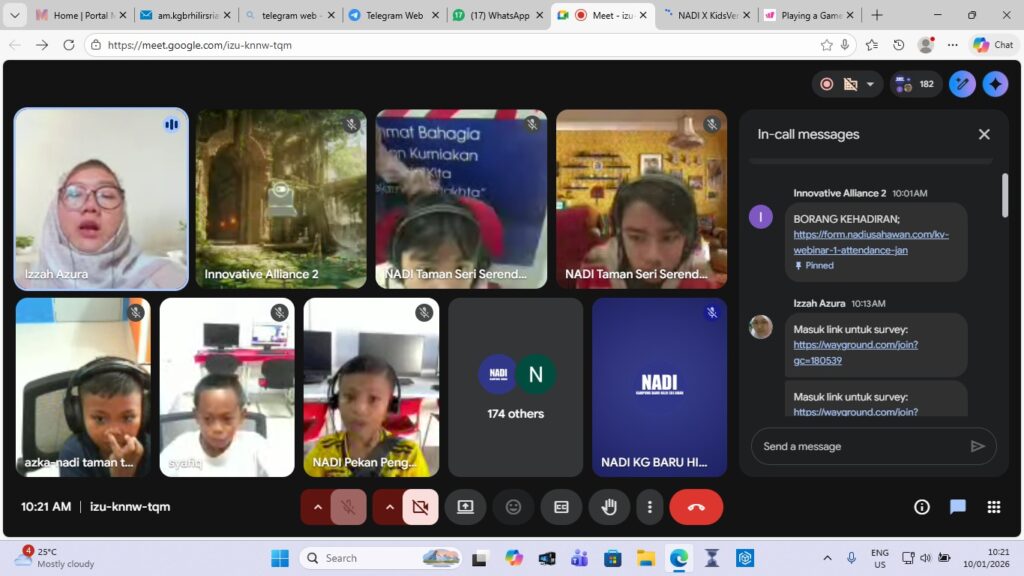This screenshot has width=1024, height=576.
Task: Open the meeting details info icon
Action: [922, 507]
